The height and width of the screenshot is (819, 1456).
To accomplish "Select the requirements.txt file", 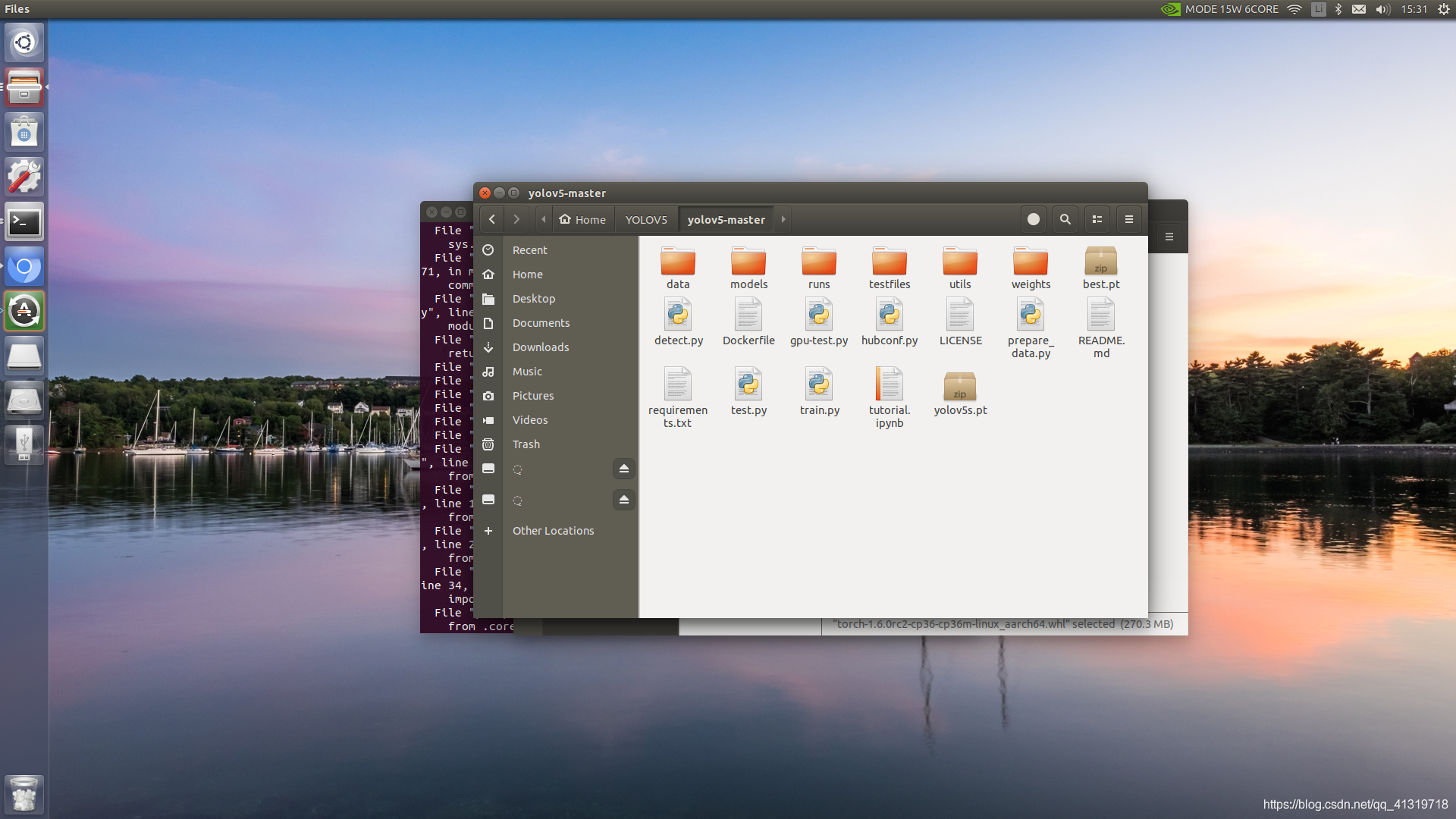I will tap(677, 385).
